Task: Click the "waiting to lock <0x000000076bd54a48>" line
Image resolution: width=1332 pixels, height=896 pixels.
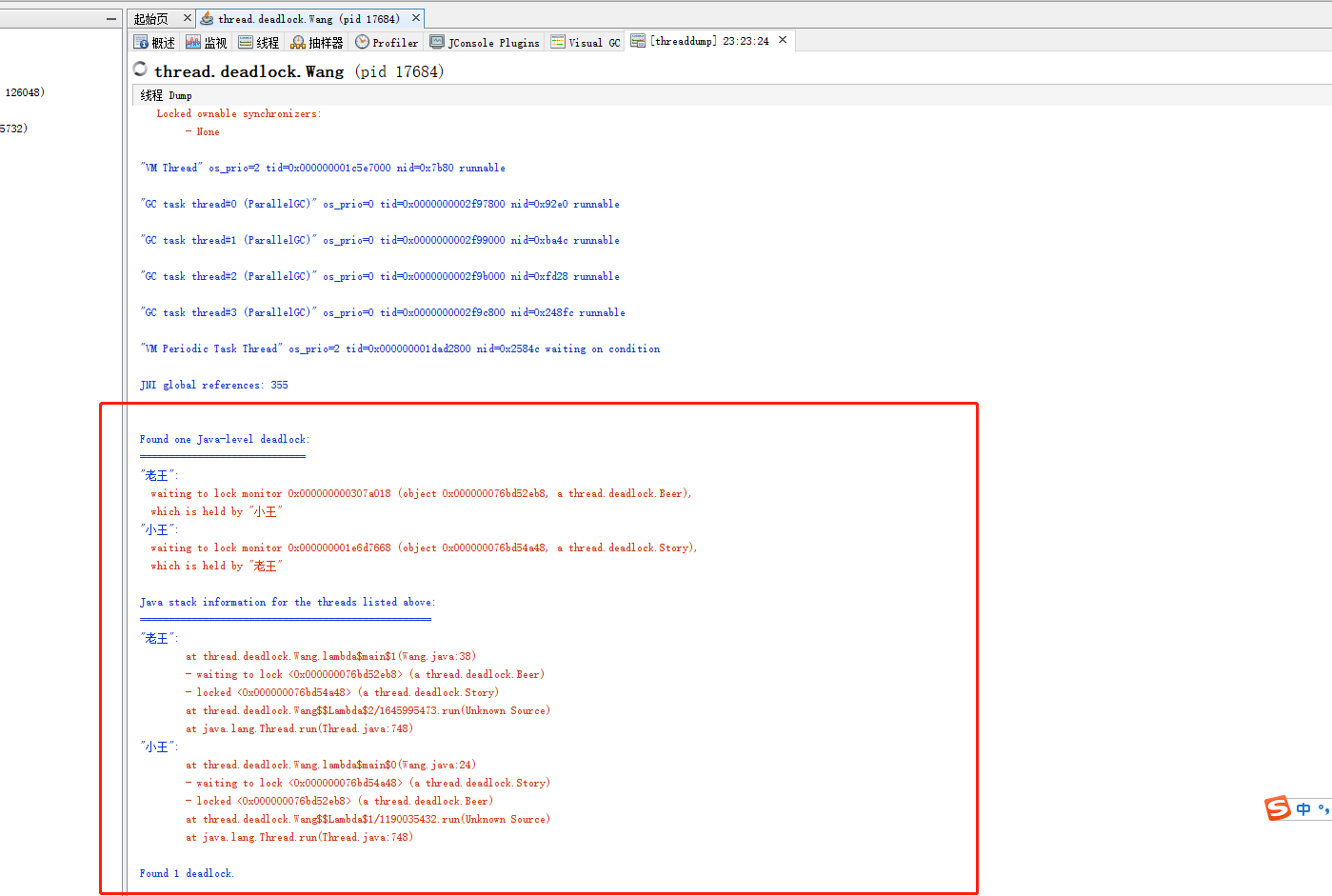Action: (x=368, y=783)
